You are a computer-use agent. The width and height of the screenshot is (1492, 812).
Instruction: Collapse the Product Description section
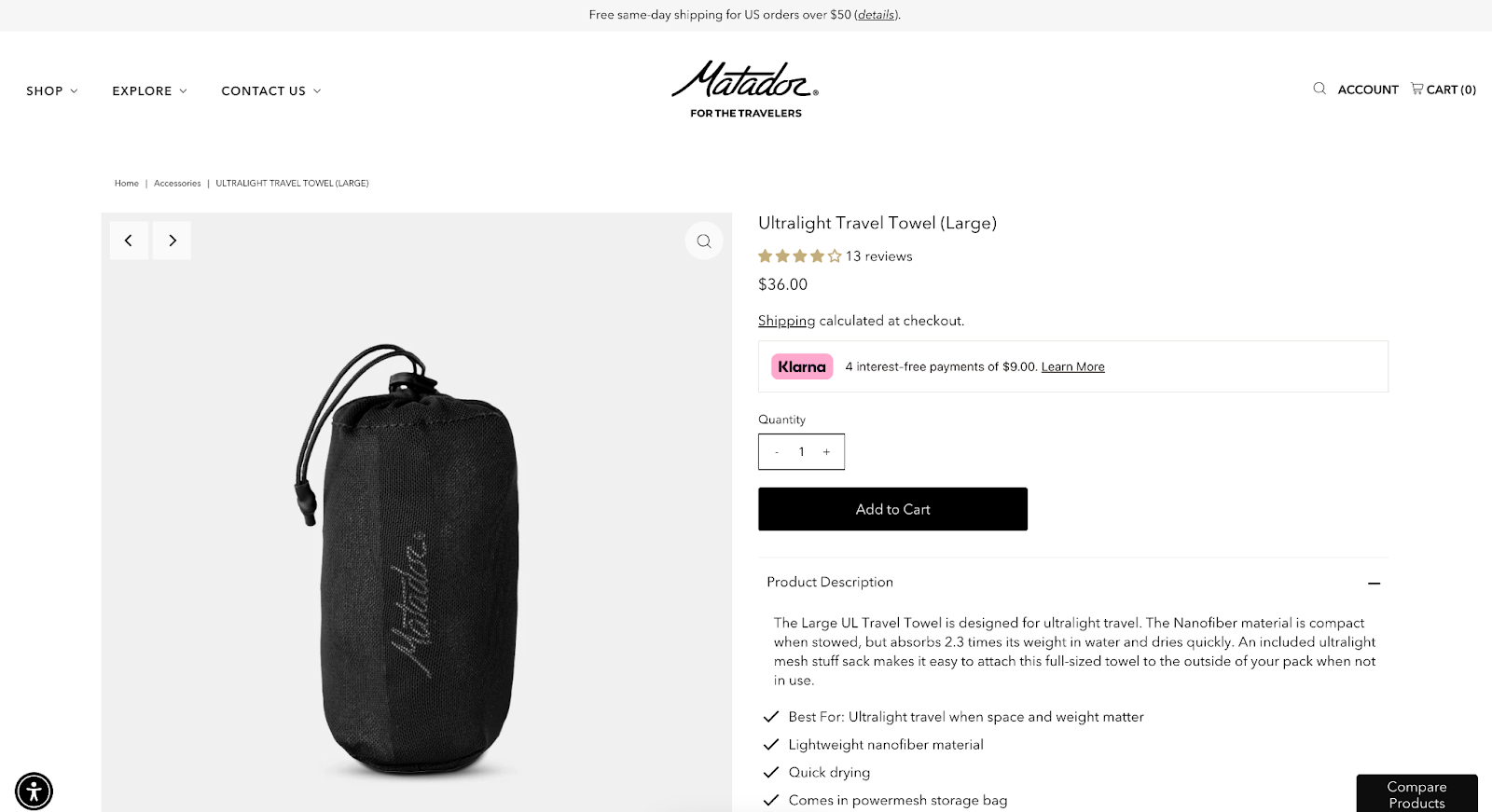pyautogui.click(x=1374, y=582)
